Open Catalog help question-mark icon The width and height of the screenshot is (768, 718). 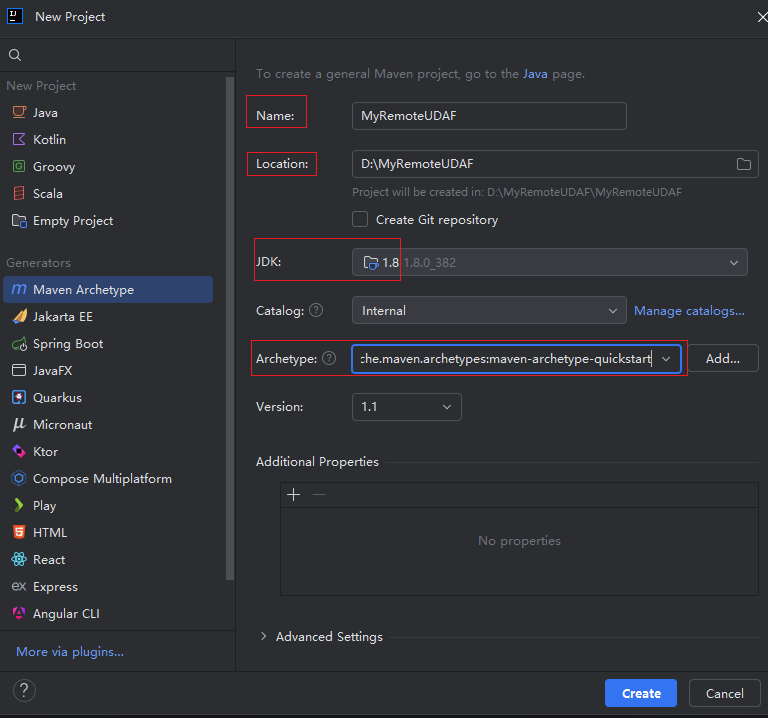(x=316, y=310)
